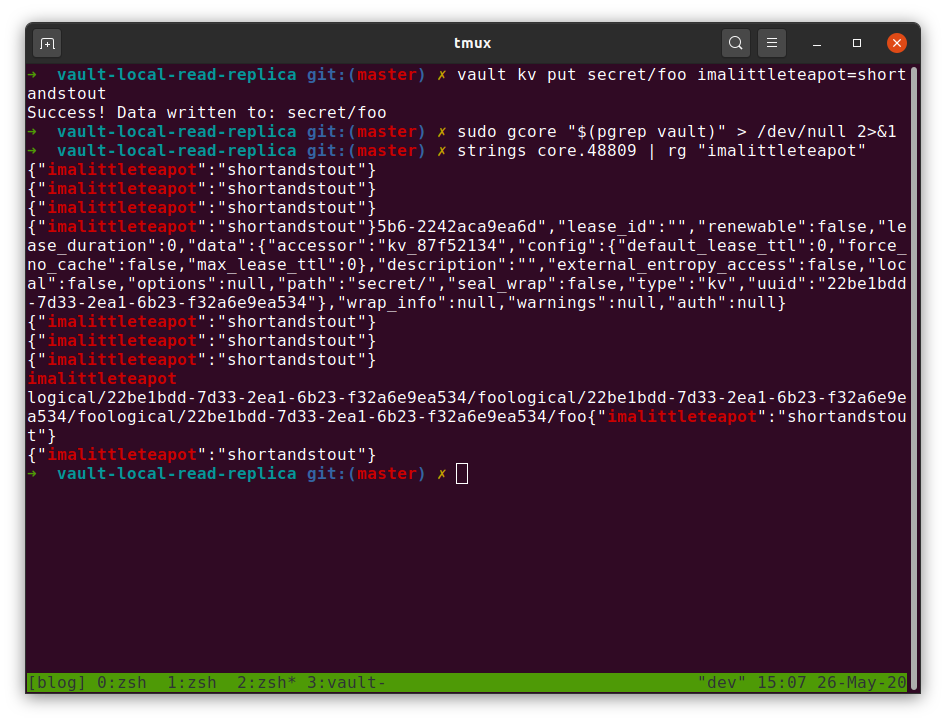Click the 'seal_wrap' key in output

tap(501, 283)
